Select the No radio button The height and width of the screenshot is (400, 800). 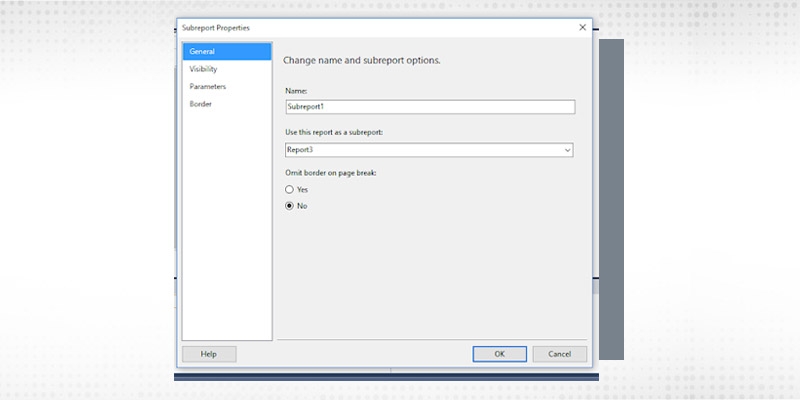pos(290,206)
